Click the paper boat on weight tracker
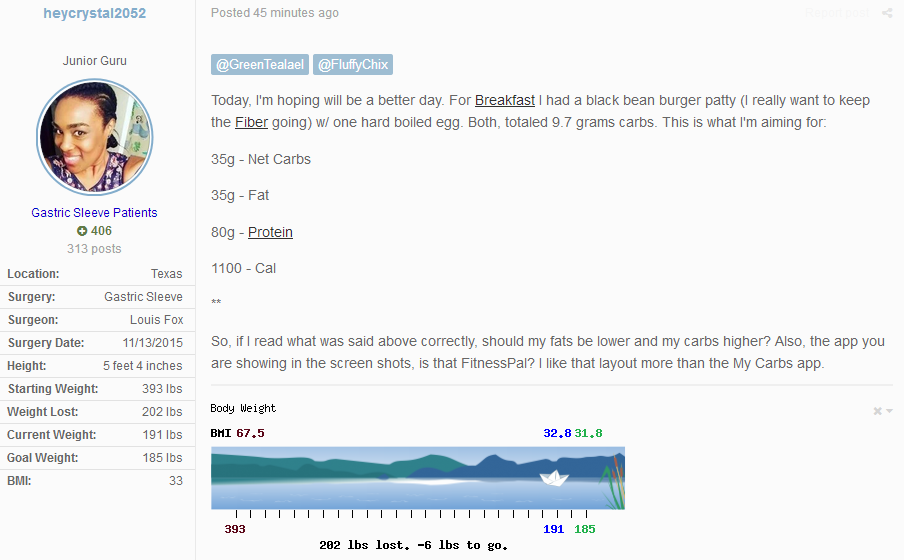 click(554, 478)
